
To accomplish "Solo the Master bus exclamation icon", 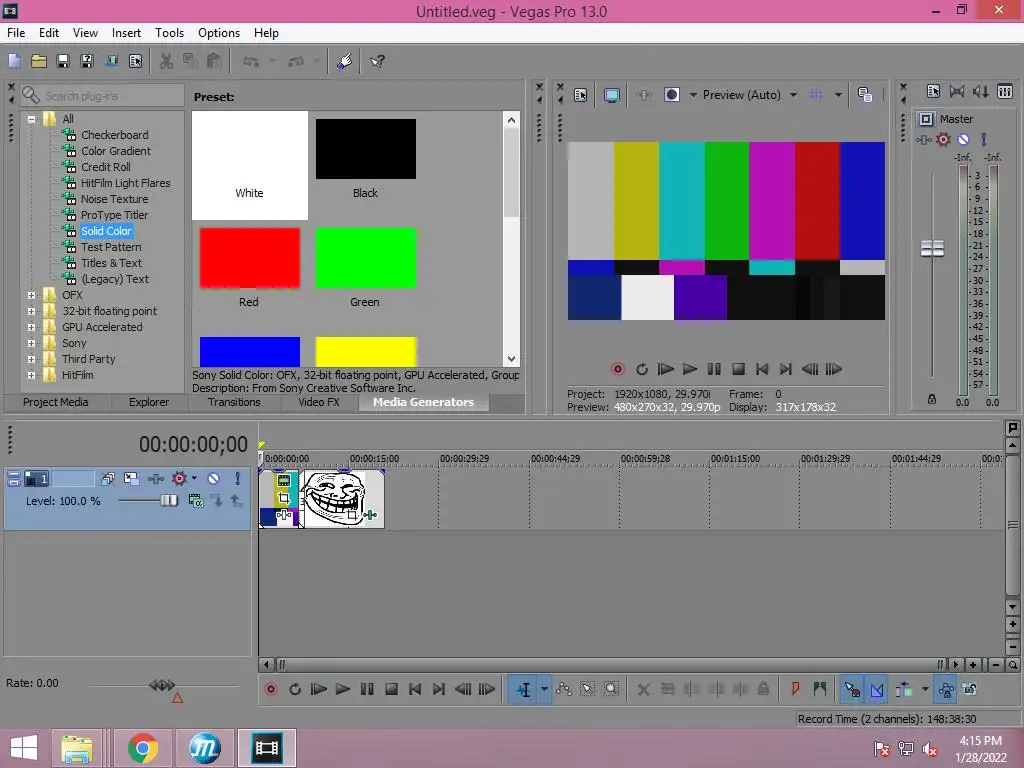I will pos(984,139).
